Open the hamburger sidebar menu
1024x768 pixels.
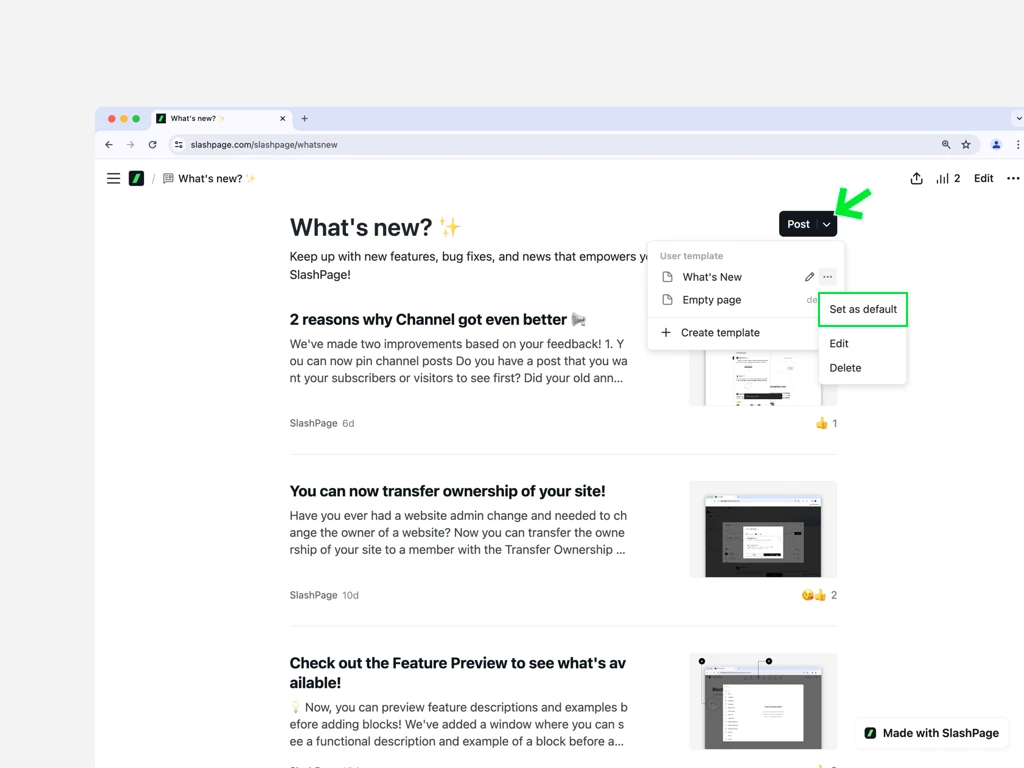pyautogui.click(x=114, y=178)
